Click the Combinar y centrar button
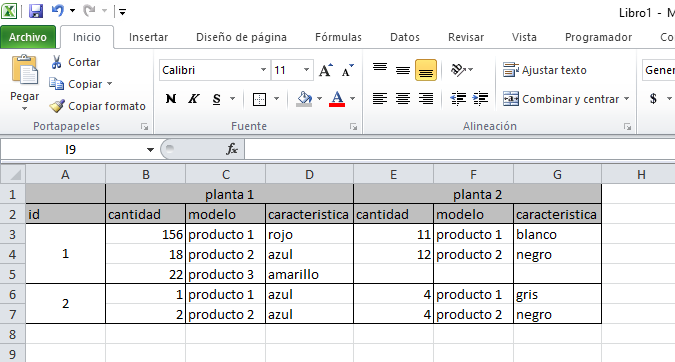The image size is (675, 362). pos(561,99)
